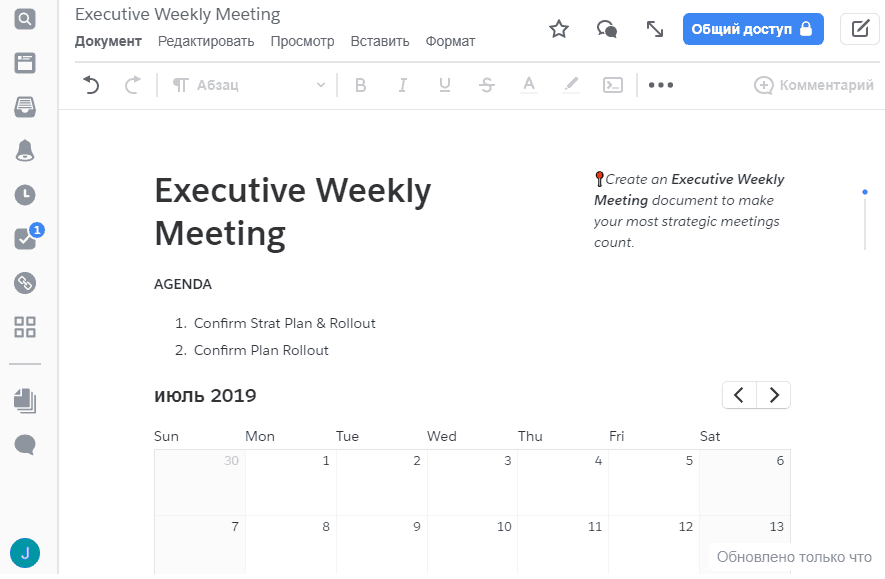Open tasks icon with badge 1
This screenshot has width=885, height=579.
coord(25,239)
